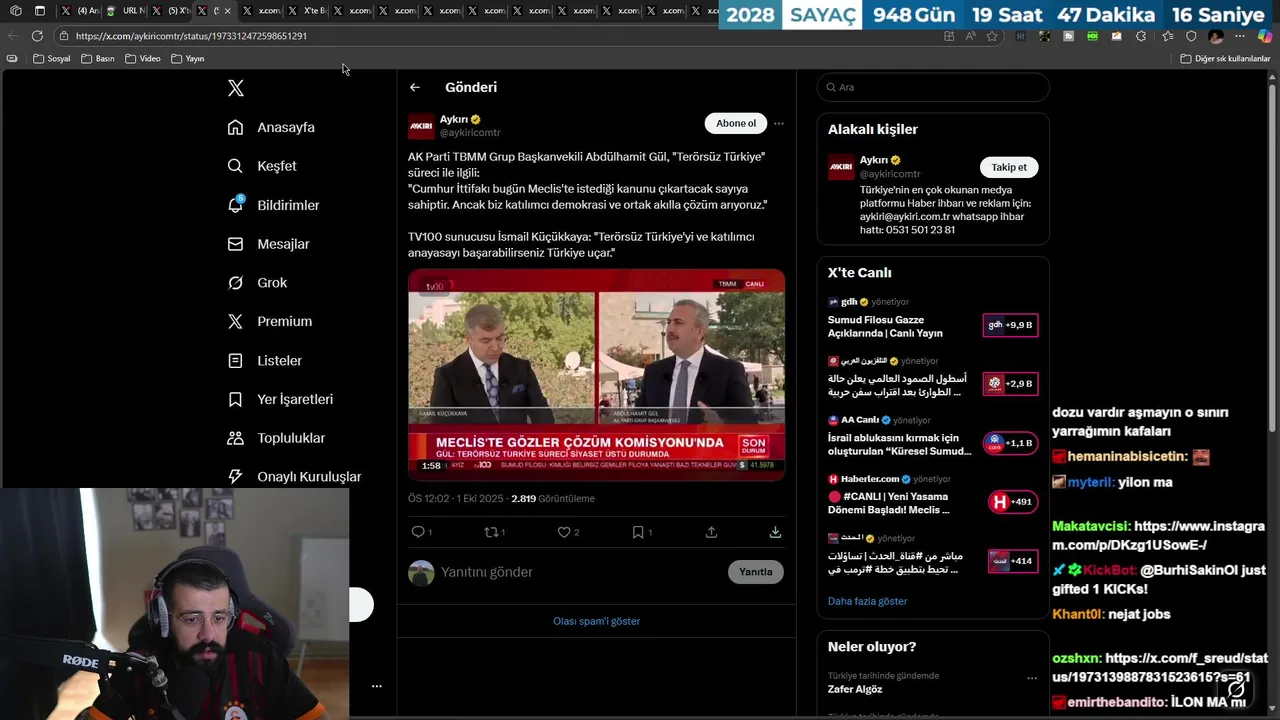Click Daha fazla göster in X'te Canlı

[x=867, y=601]
